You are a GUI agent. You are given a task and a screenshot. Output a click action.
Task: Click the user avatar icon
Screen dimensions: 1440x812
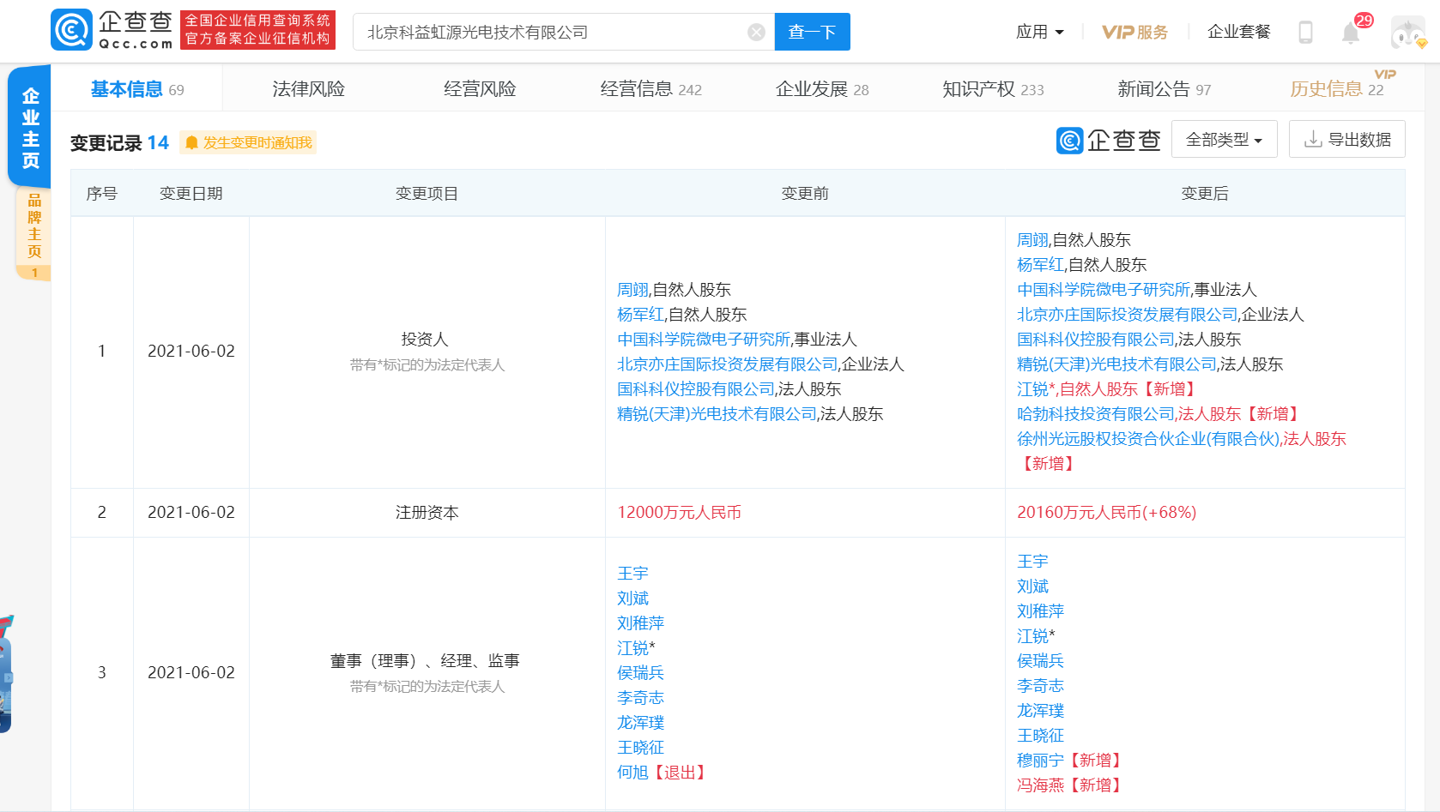tap(1407, 32)
